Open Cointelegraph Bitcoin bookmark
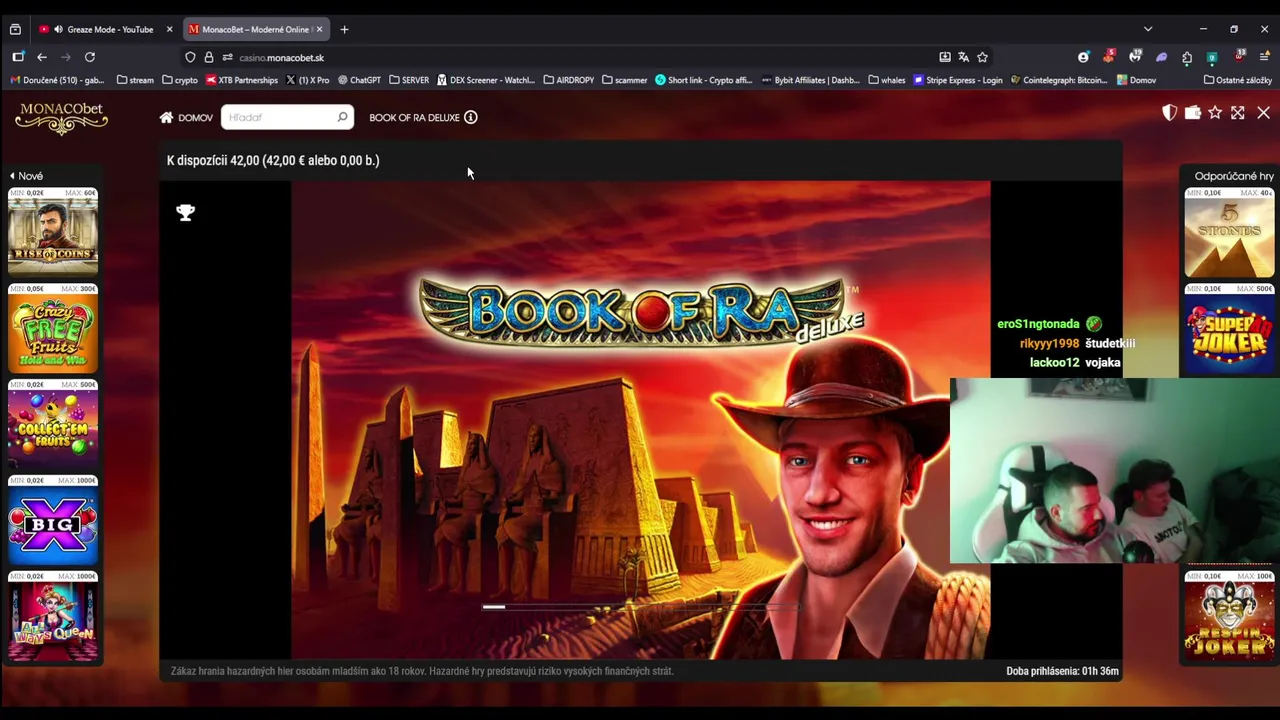The width and height of the screenshot is (1280, 720). point(1059,80)
